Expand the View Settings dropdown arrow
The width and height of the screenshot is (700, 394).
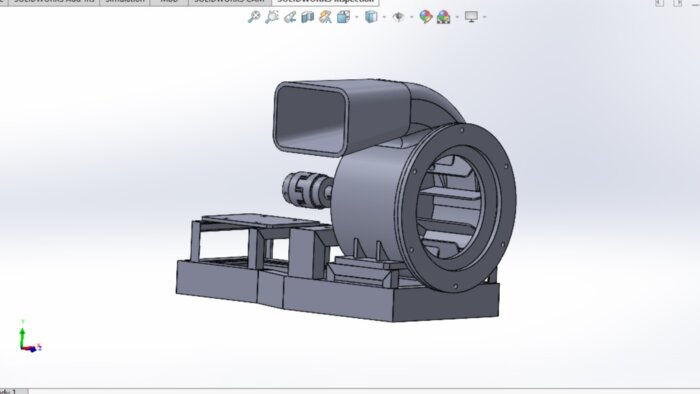pos(485,17)
